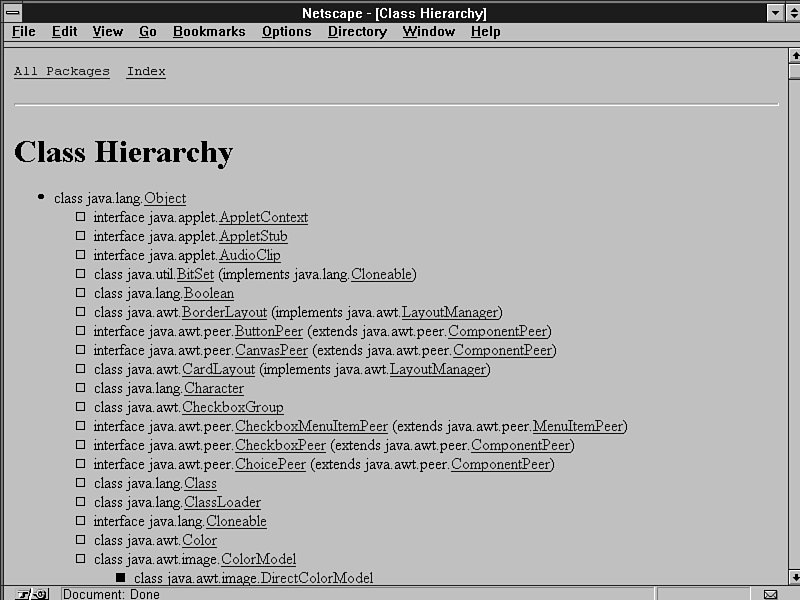Open the java.lang Object class link

click(165, 198)
